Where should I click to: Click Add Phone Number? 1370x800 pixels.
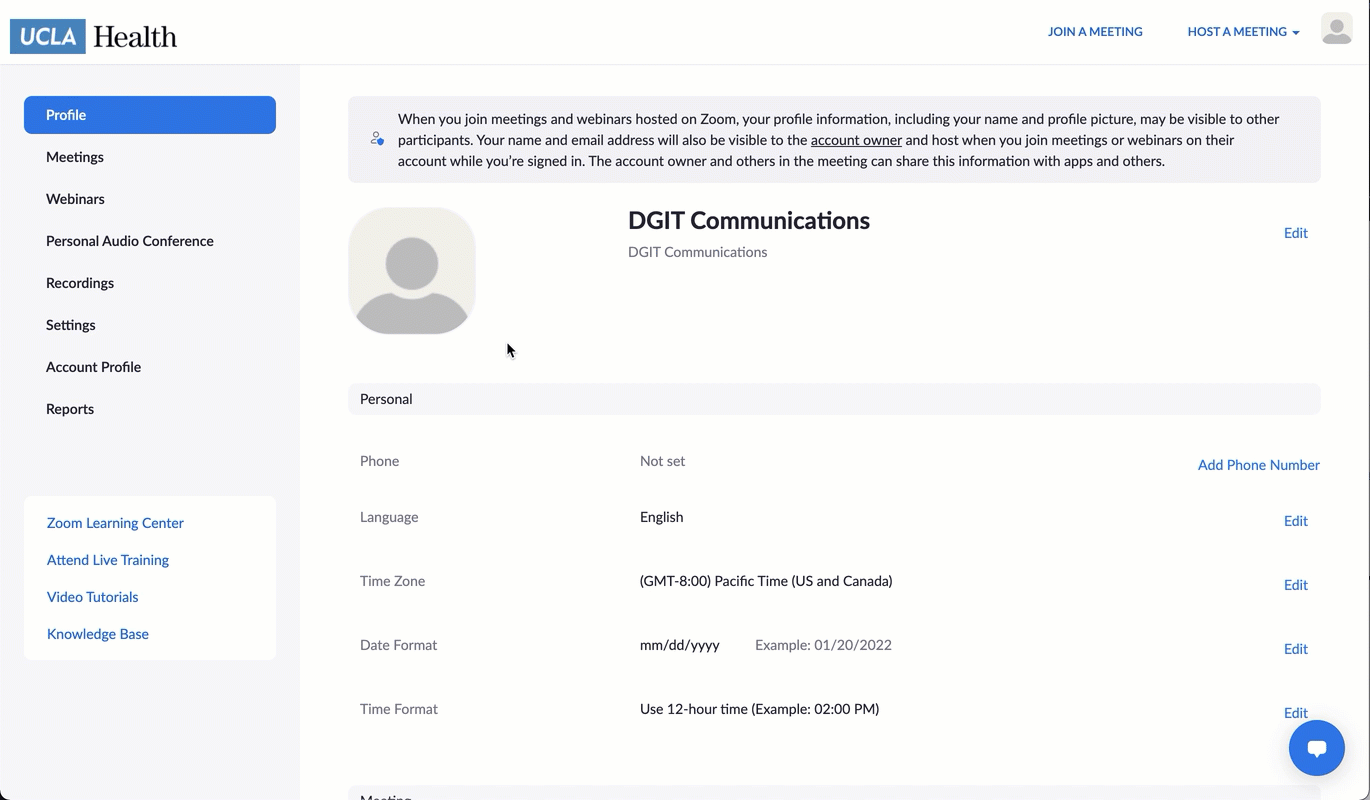click(1259, 465)
